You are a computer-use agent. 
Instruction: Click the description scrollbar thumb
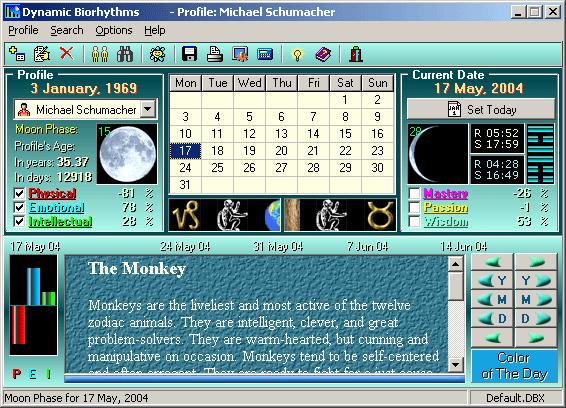click(456, 285)
